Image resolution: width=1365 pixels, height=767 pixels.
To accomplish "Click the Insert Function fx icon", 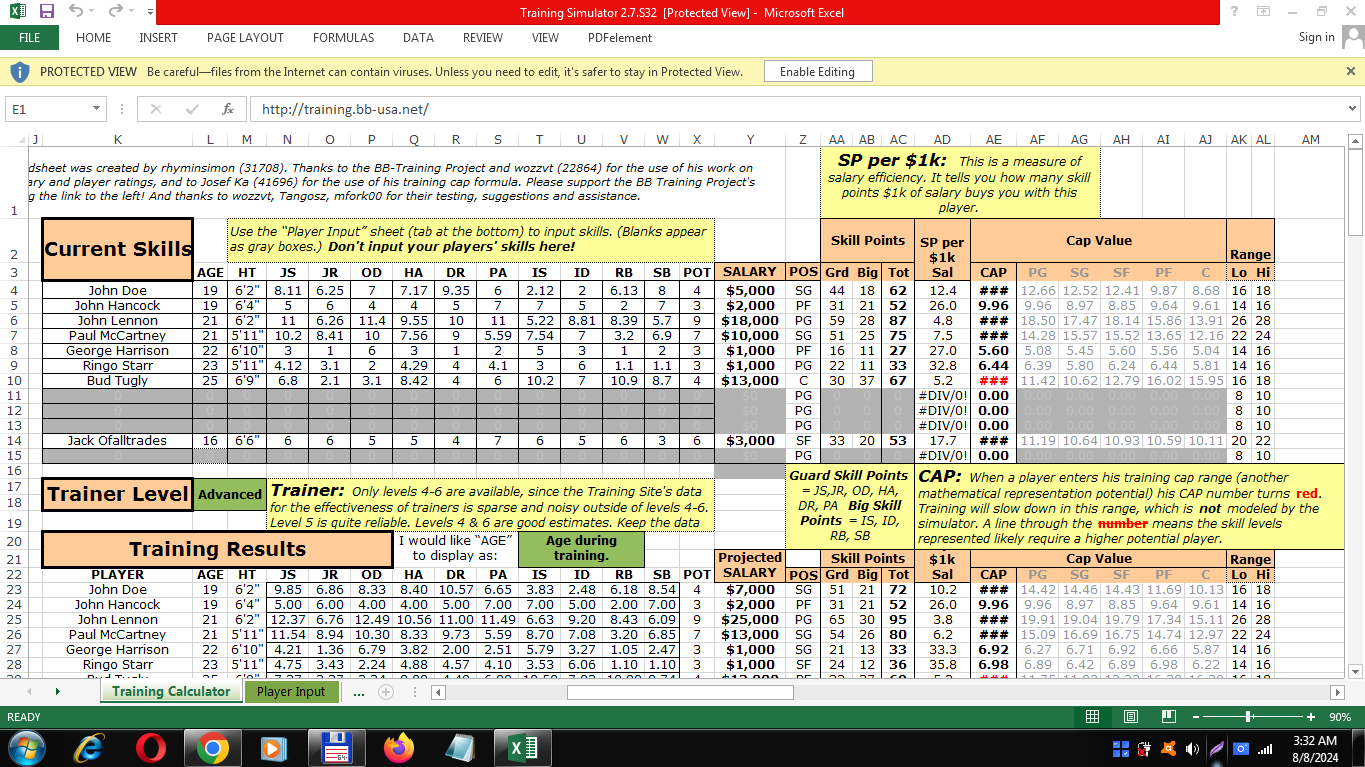I will 227,109.
